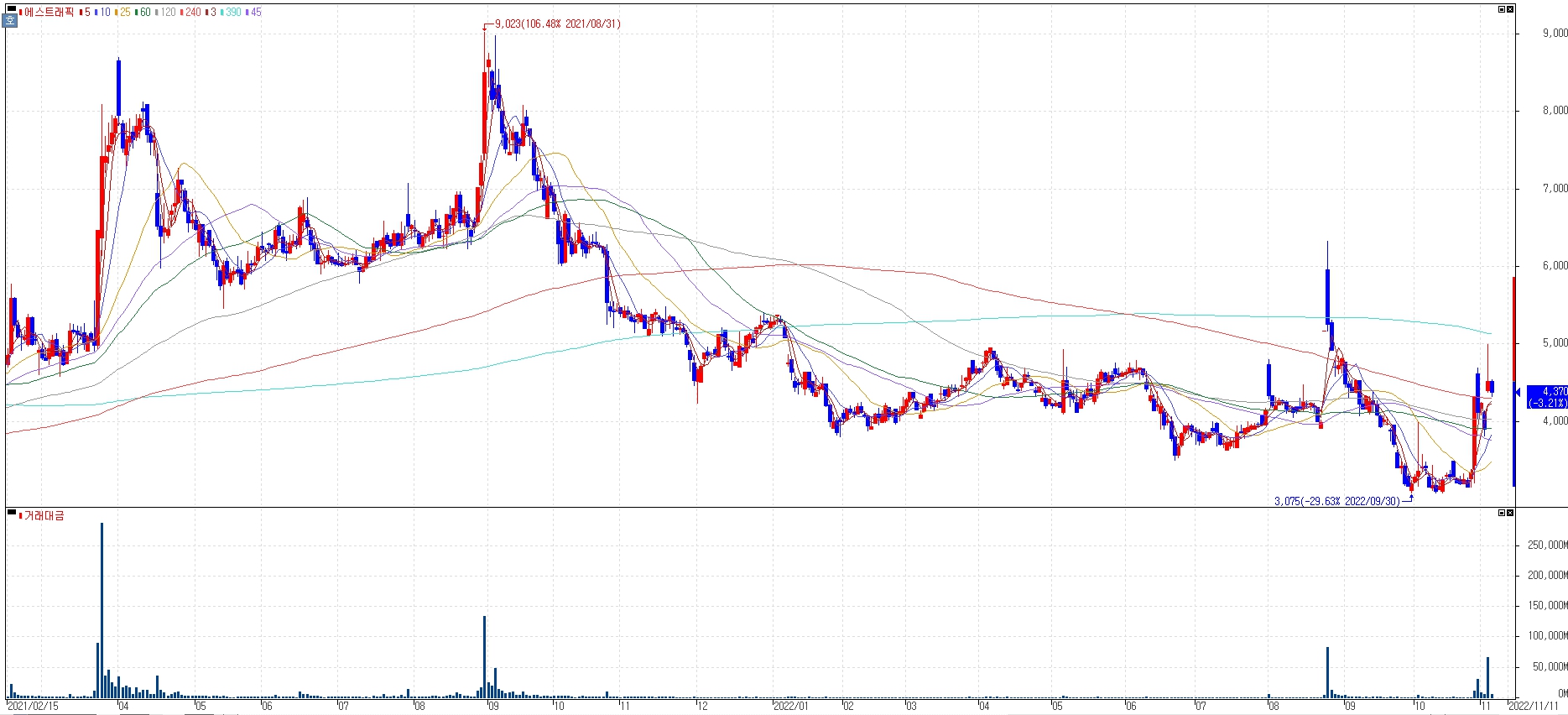Viewport: 1568px width, 715px height.
Task: Select the 거래대금 indicator label
Action: 42,515
